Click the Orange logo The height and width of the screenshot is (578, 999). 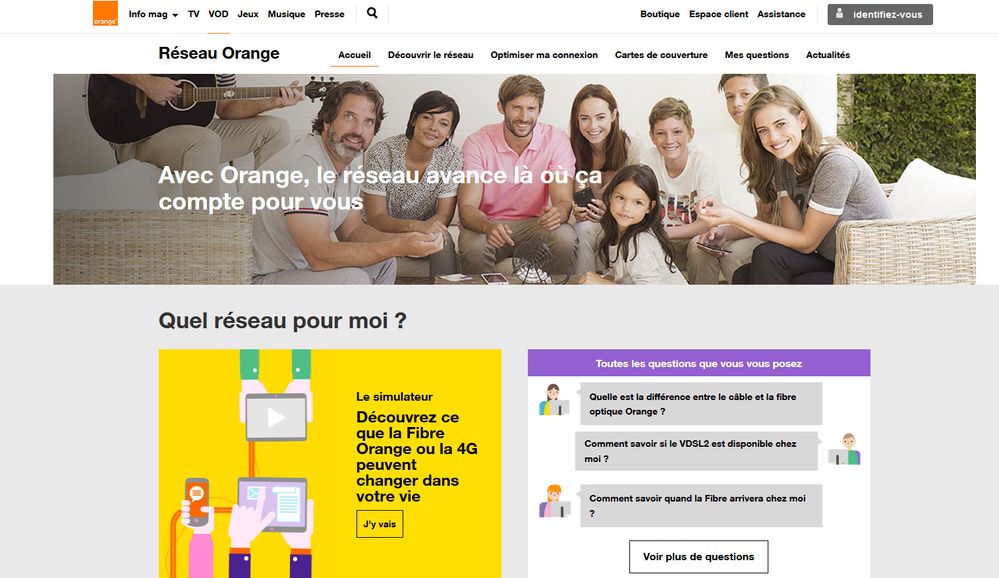click(105, 13)
